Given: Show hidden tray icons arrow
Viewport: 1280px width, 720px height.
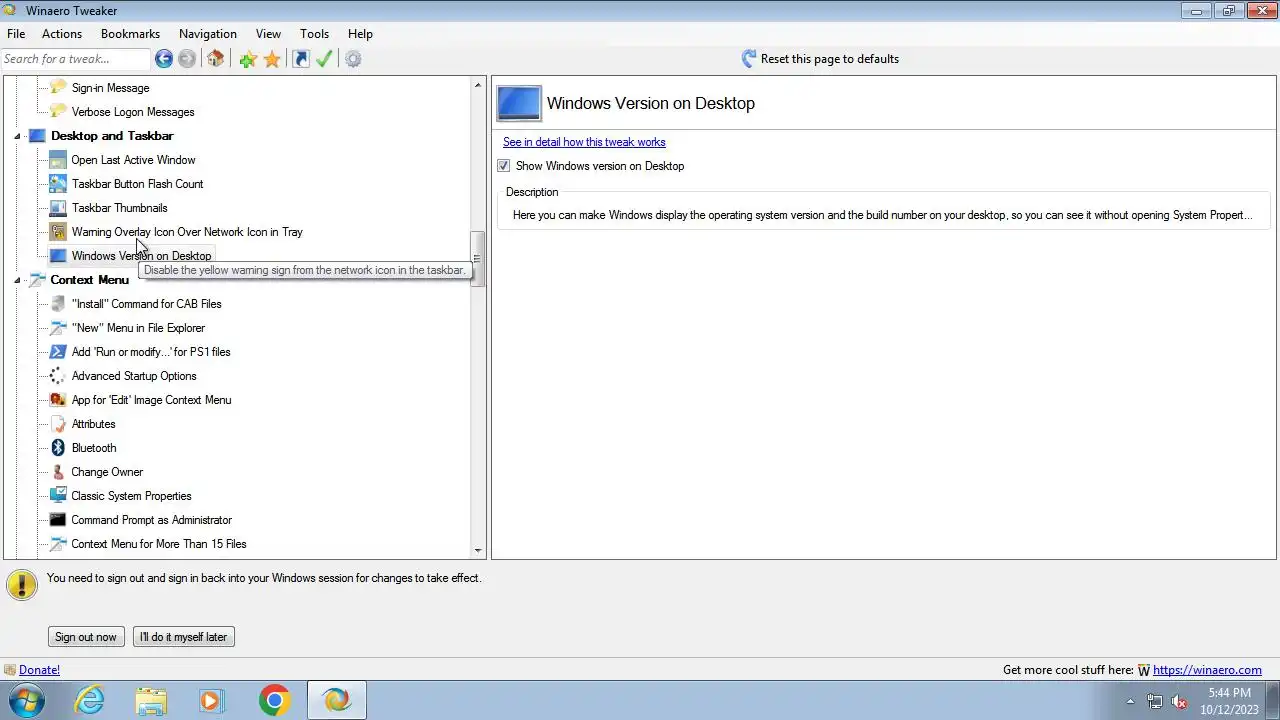Looking at the screenshot, I should 1131,701.
